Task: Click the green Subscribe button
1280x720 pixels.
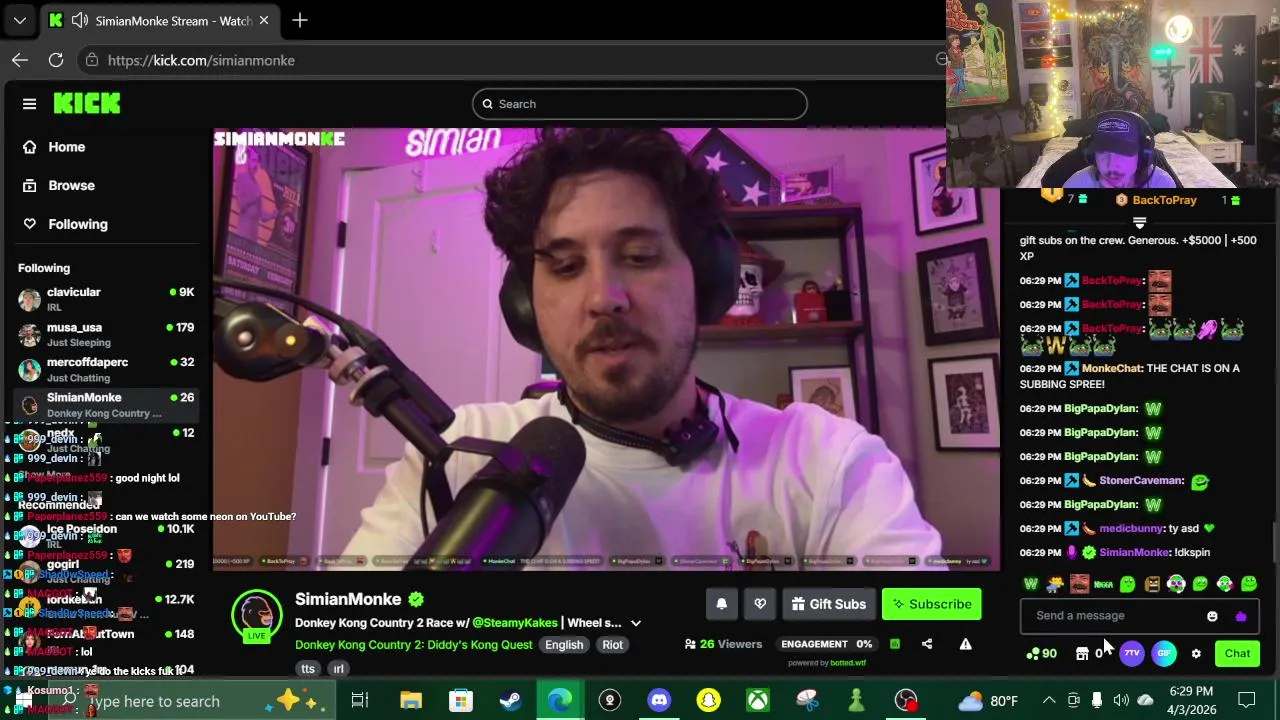Action: click(x=932, y=604)
